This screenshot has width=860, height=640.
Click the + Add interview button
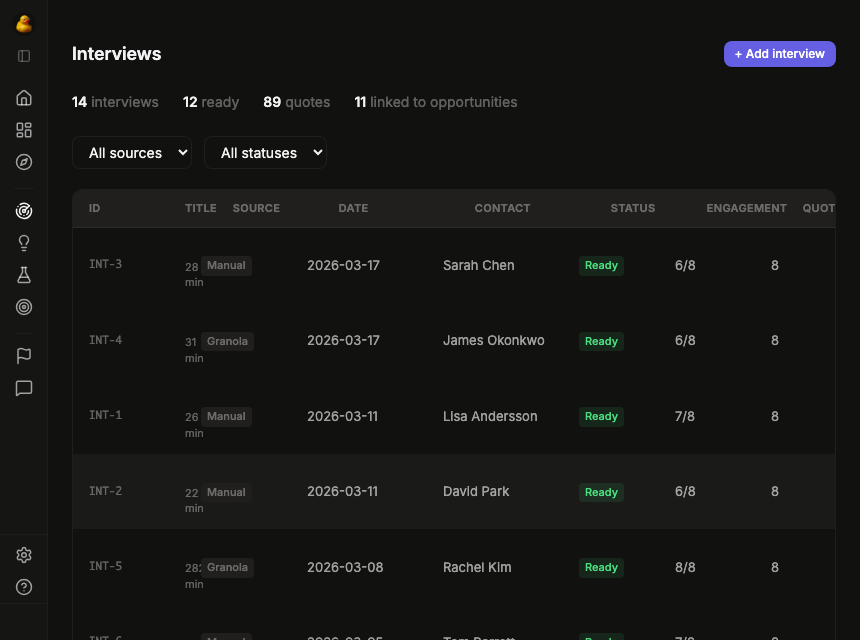pos(779,53)
